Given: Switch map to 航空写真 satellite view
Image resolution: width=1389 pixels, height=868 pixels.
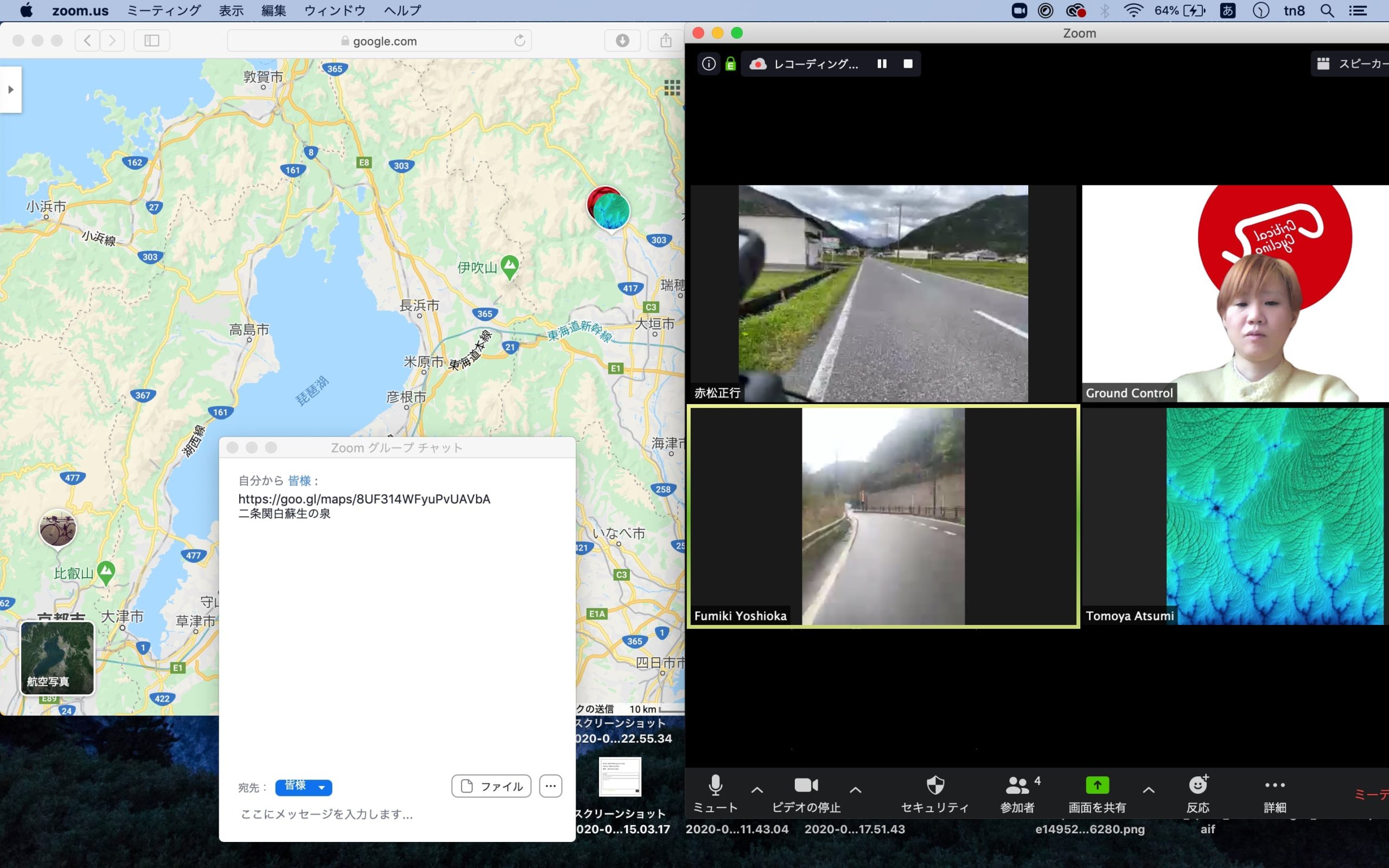Looking at the screenshot, I should tap(58, 658).
